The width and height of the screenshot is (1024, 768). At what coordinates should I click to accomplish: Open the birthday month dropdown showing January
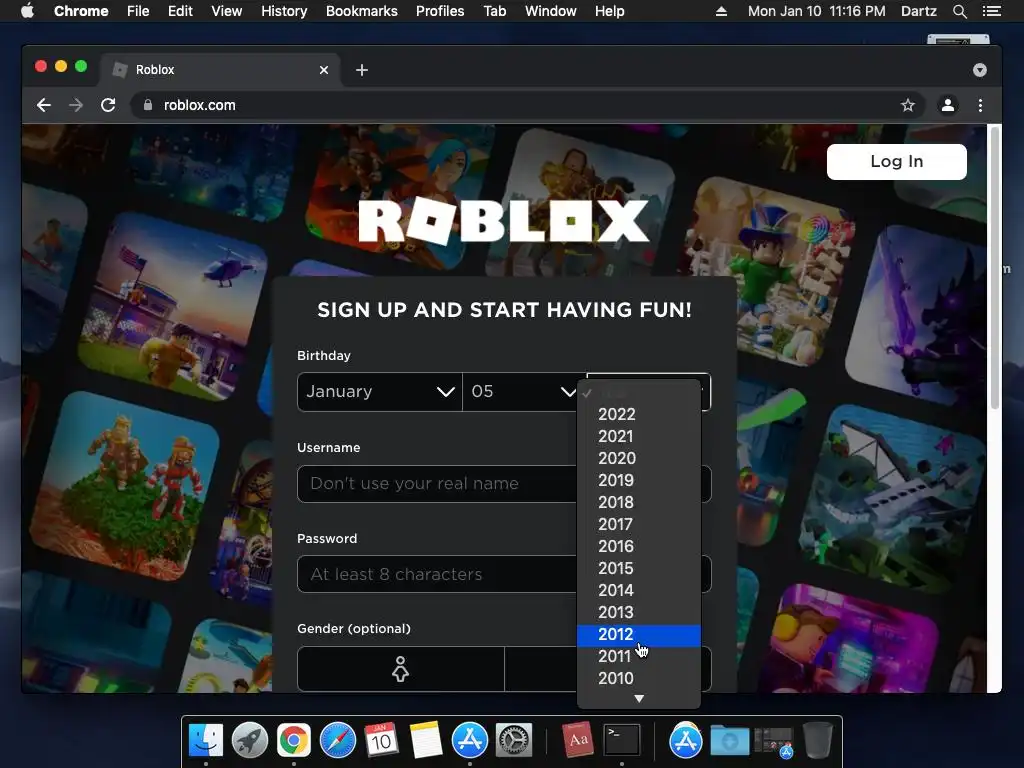click(x=379, y=392)
